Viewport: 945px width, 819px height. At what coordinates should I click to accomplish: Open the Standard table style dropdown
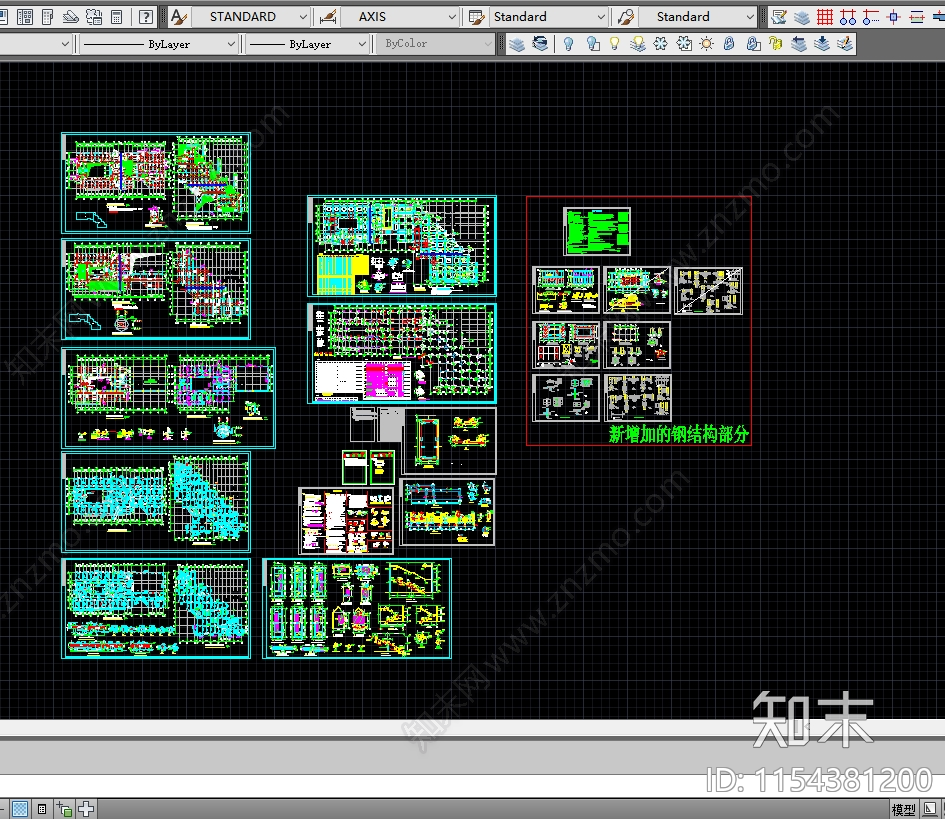[x=601, y=17]
